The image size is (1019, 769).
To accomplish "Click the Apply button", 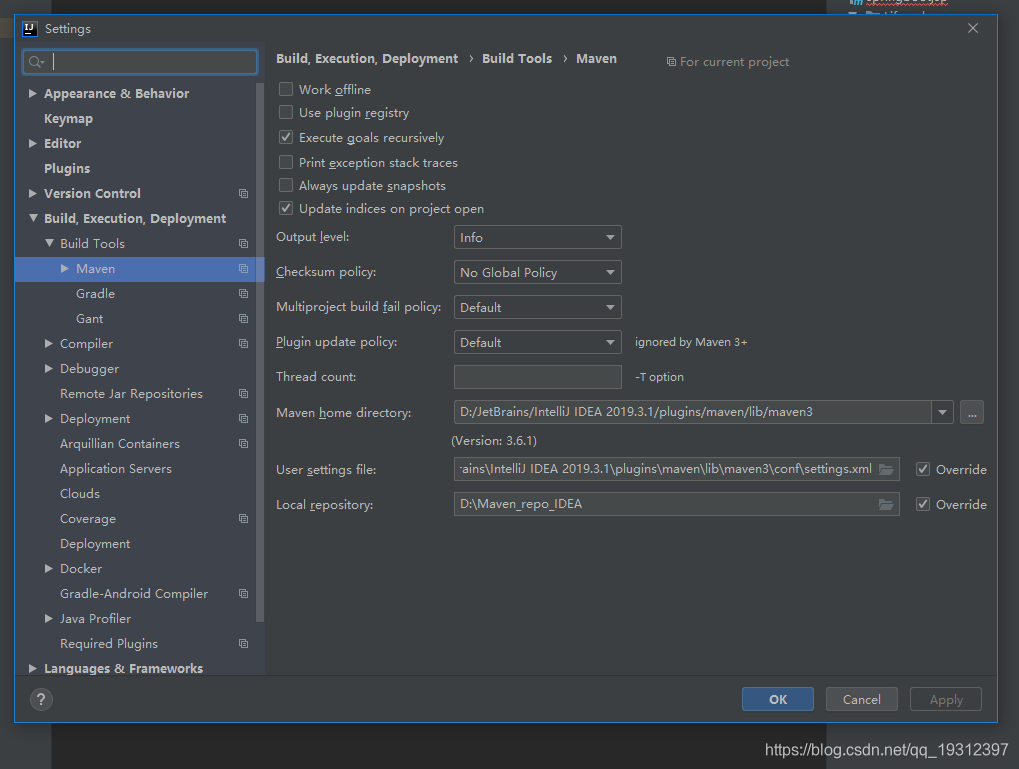I will [946, 699].
